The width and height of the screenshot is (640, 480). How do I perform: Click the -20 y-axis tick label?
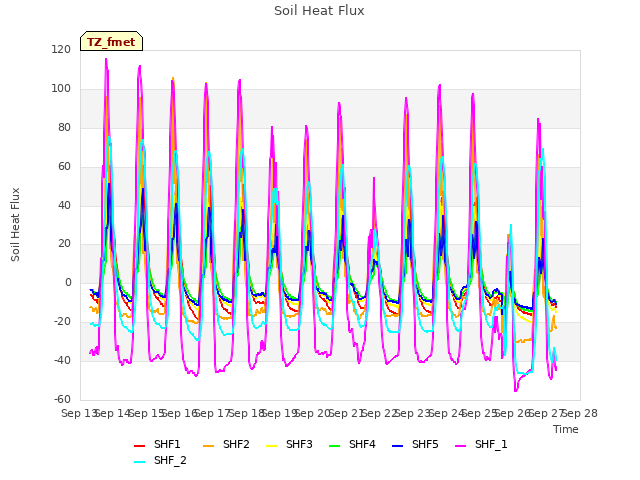click(x=62, y=322)
